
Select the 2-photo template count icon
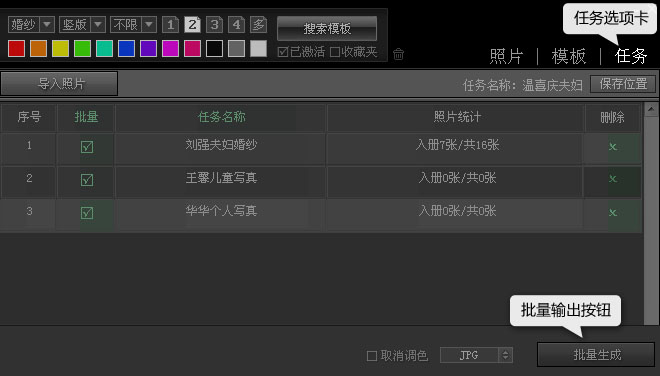tap(192, 25)
